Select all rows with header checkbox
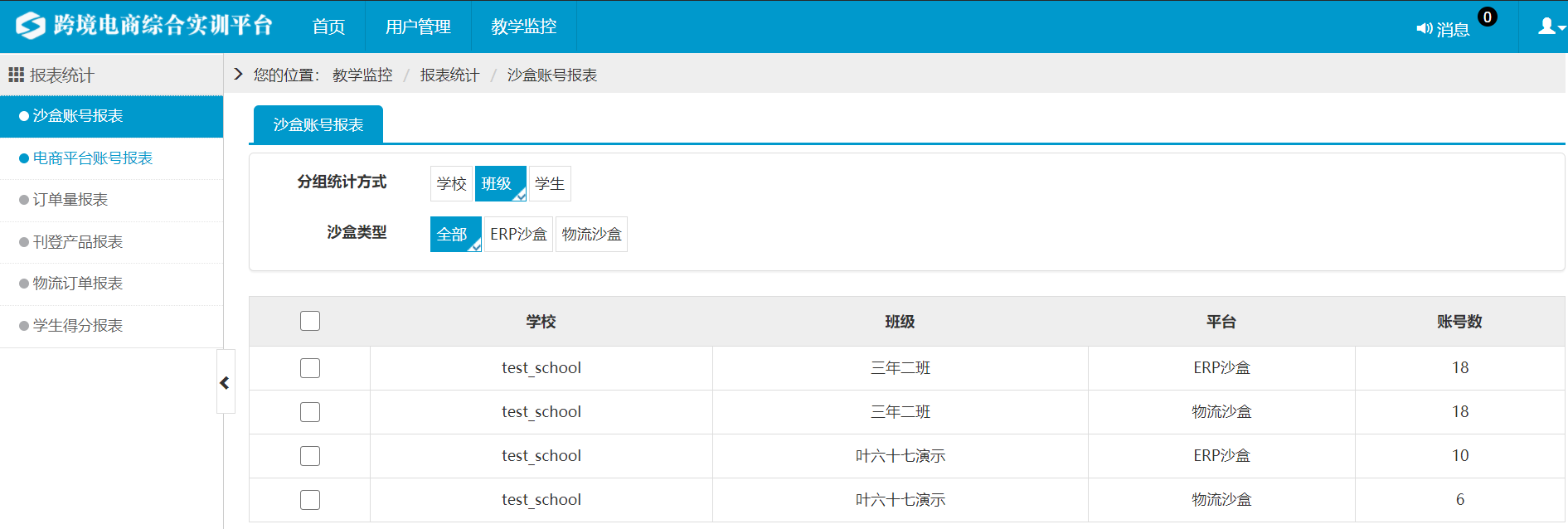The height and width of the screenshot is (529, 1568). tap(310, 321)
